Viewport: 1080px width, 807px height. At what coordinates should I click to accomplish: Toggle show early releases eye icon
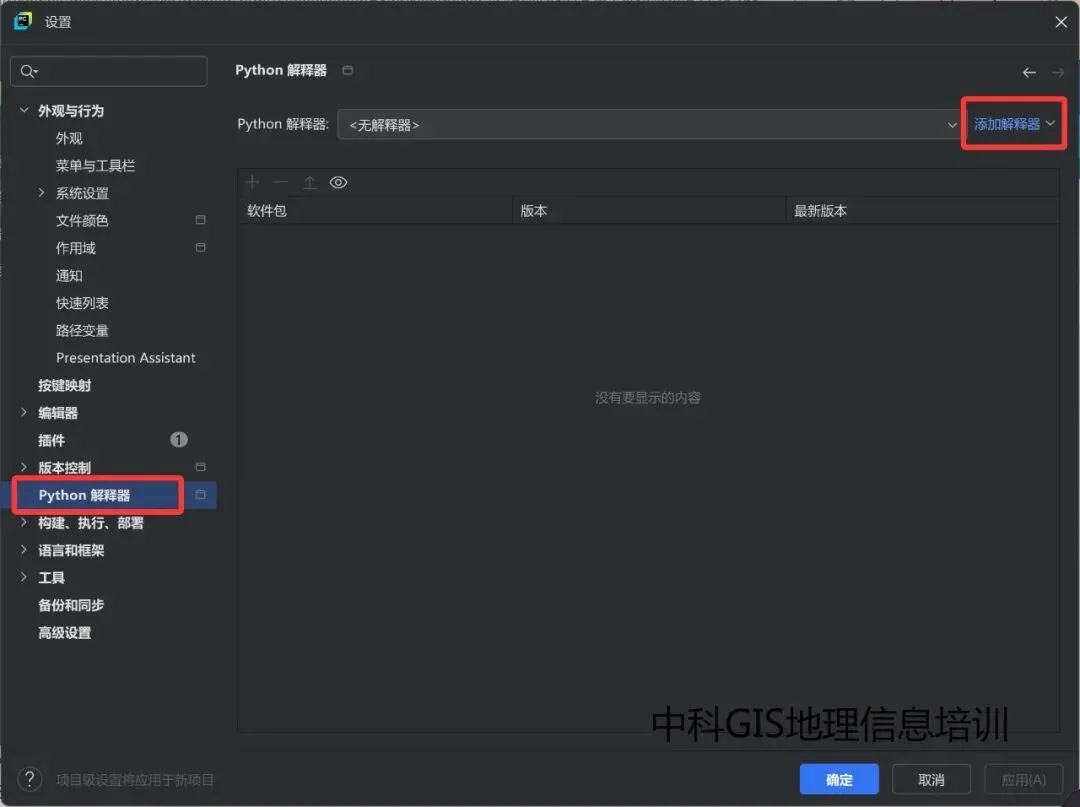coord(338,182)
